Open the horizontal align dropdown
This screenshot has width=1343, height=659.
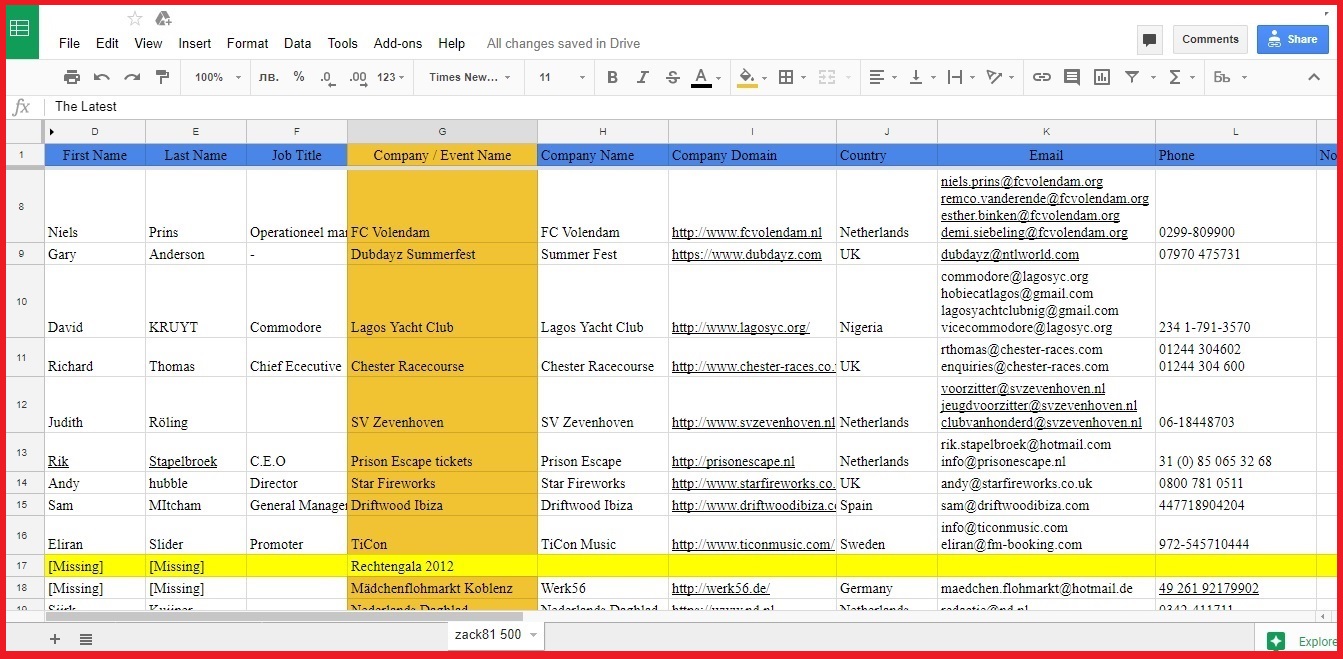pos(881,77)
